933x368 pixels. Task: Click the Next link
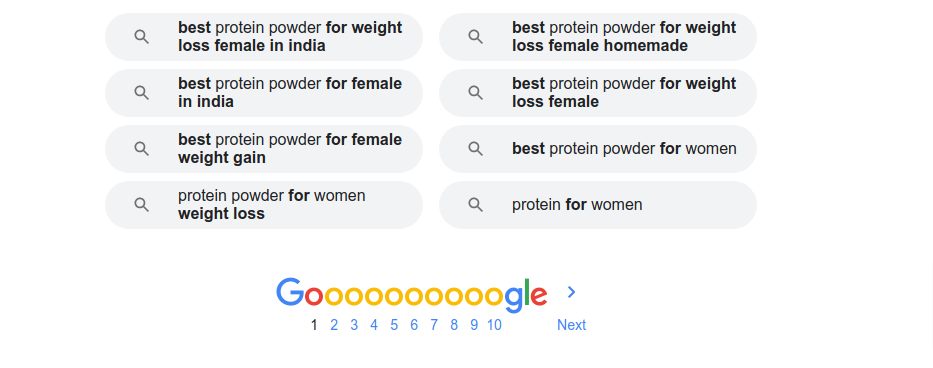click(x=571, y=325)
